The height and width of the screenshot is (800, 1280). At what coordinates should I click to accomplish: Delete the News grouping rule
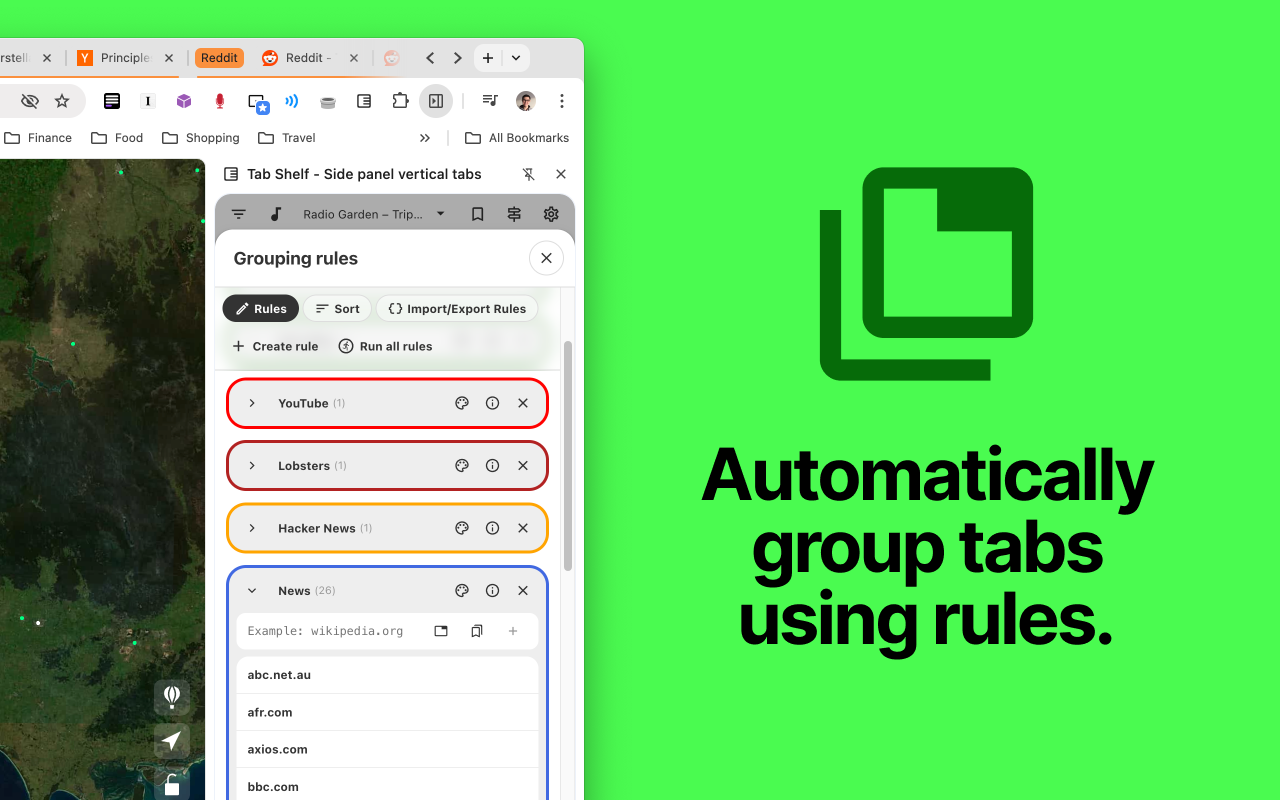[x=523, y=591]
